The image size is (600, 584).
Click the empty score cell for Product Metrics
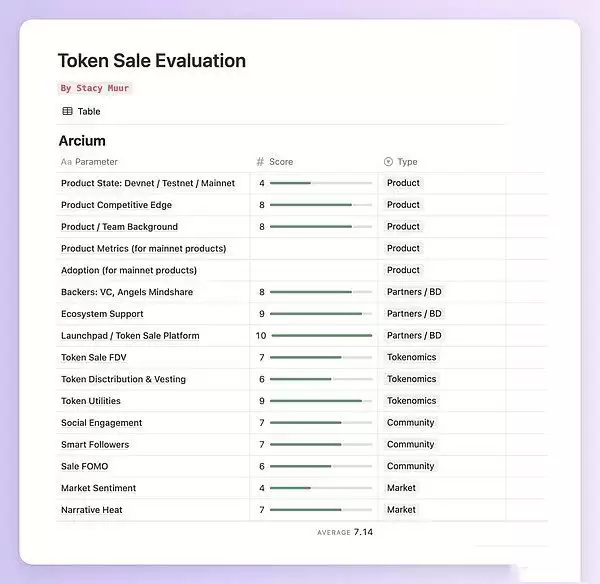tap(314, 248)
